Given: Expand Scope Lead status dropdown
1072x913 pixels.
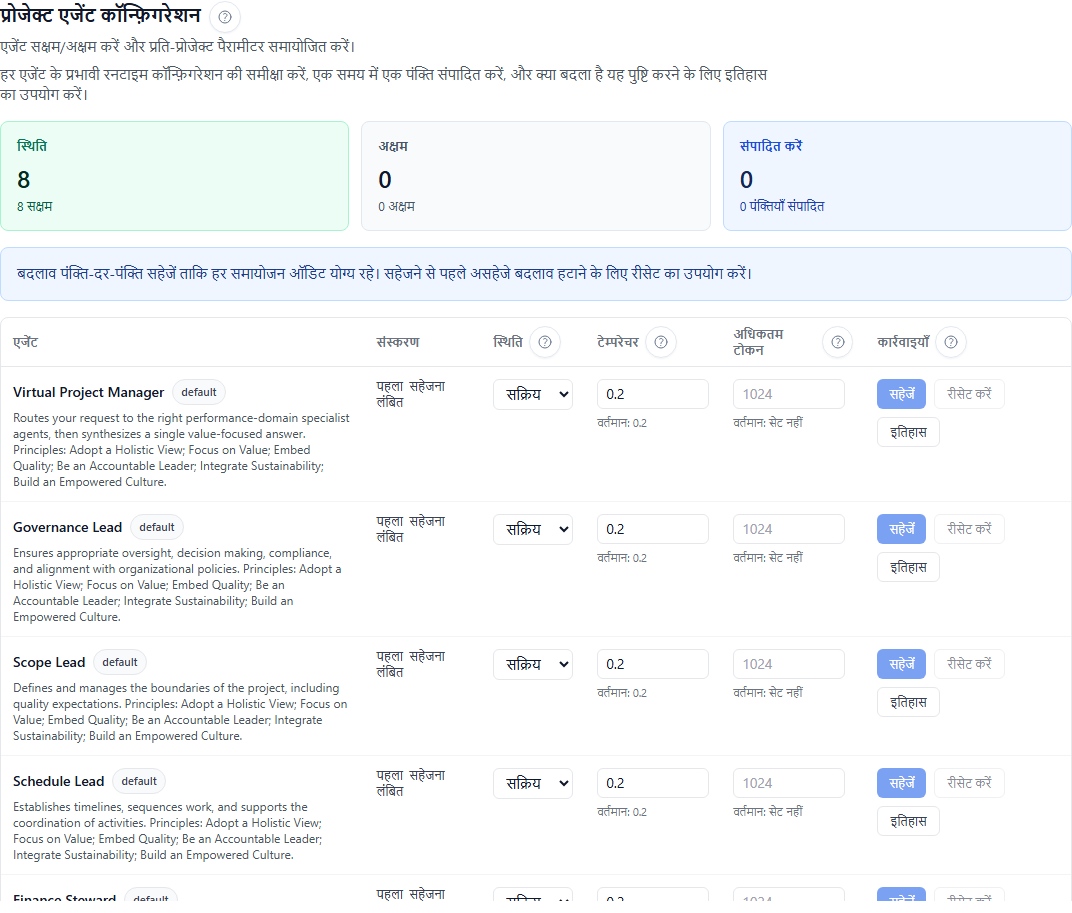Looking at the screenshot, I should point(533,664).
